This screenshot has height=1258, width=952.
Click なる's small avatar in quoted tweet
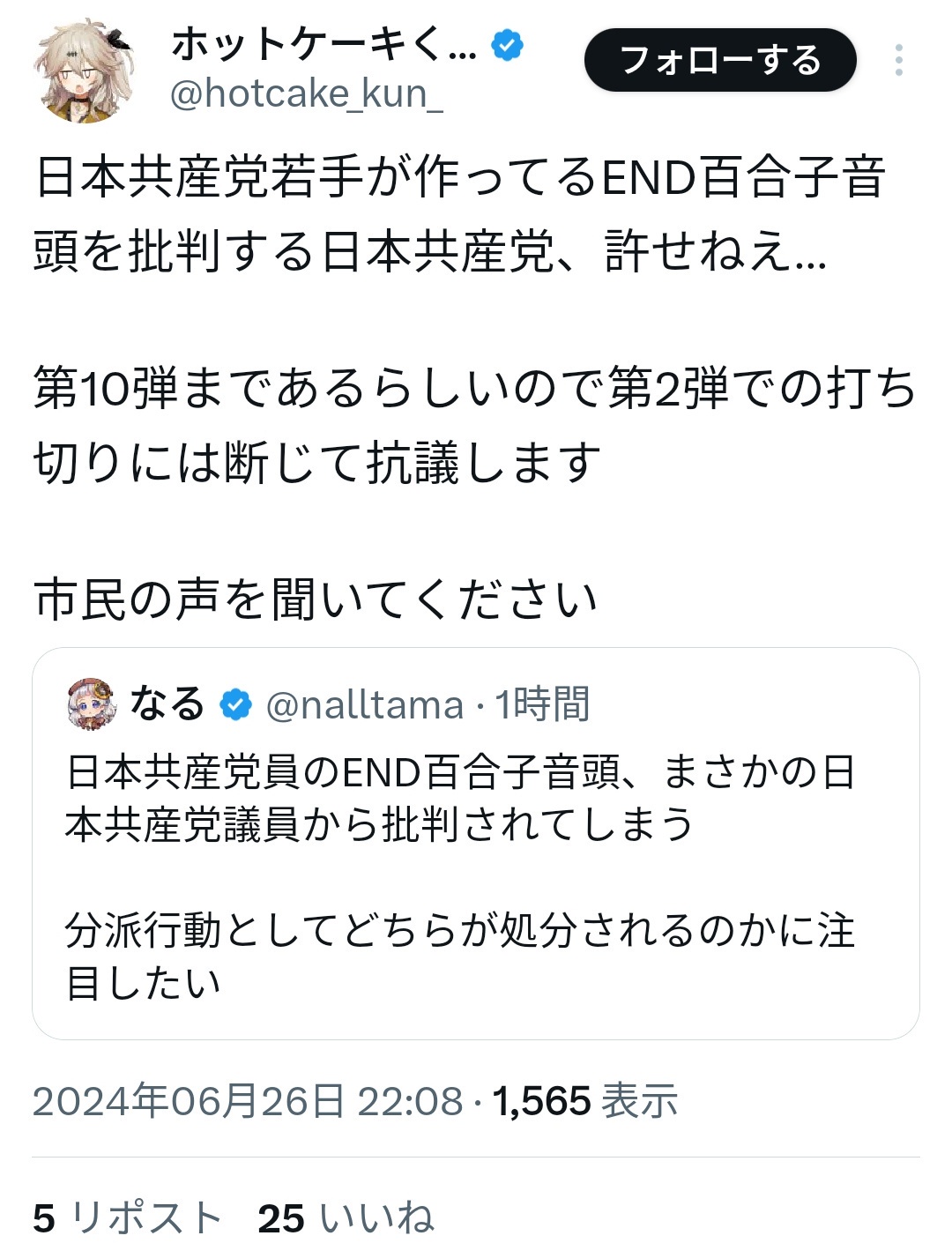91,704
